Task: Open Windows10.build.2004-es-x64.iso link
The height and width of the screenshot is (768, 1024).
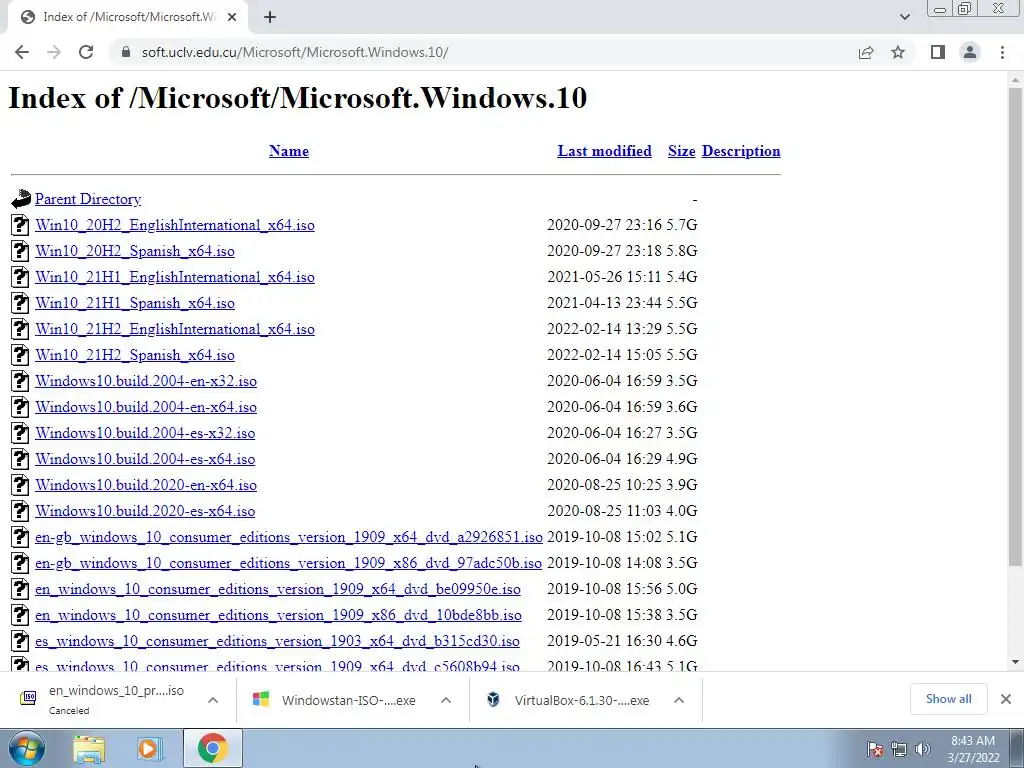Action: coord(145,459)
